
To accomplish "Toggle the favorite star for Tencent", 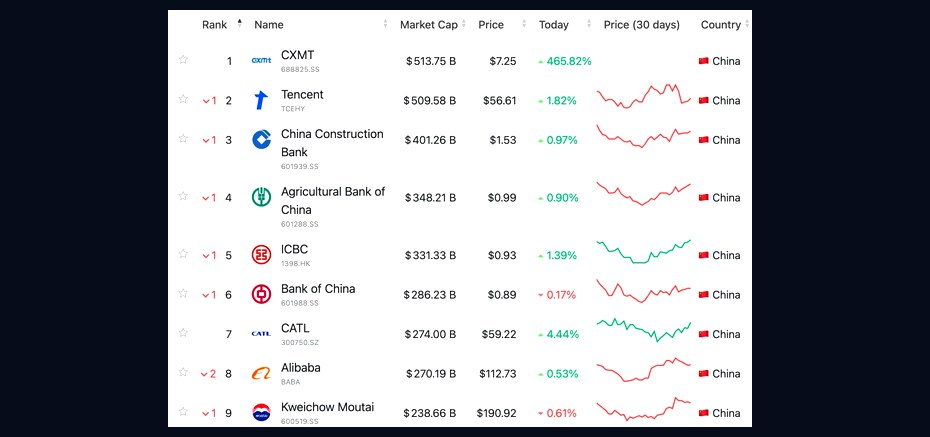I will pos(183,99).
